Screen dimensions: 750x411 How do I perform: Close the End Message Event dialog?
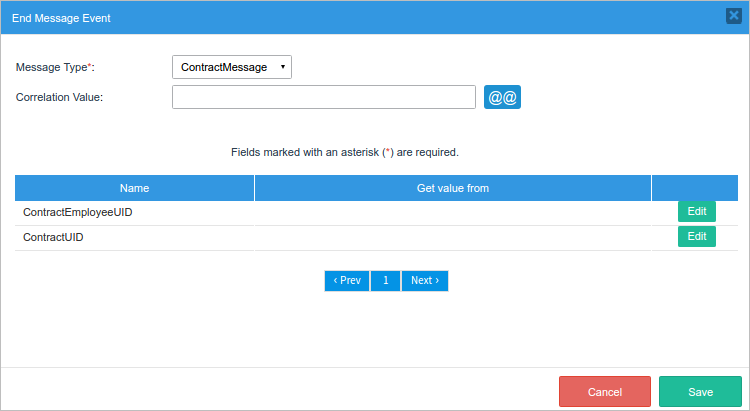(x=733, y=16)
